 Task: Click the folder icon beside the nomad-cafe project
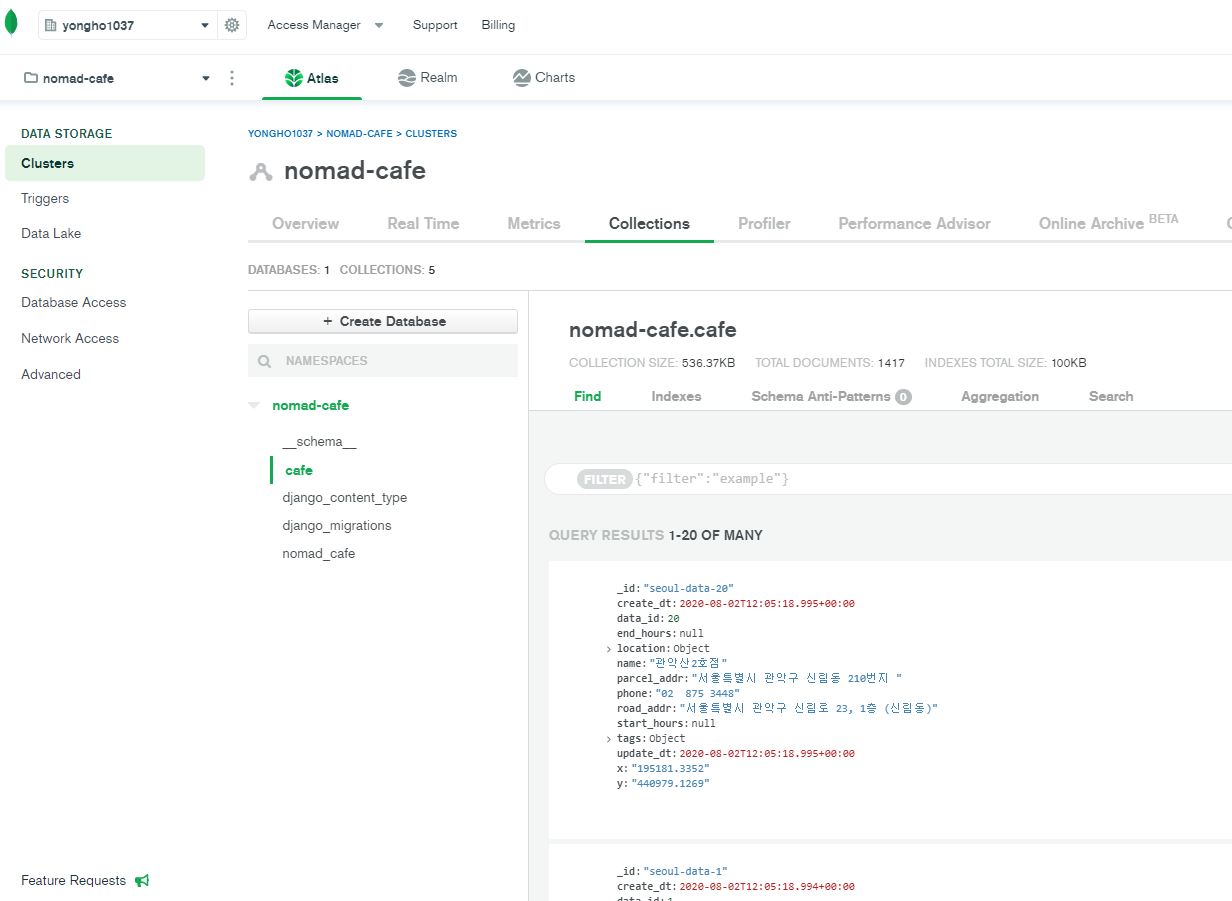30,78
